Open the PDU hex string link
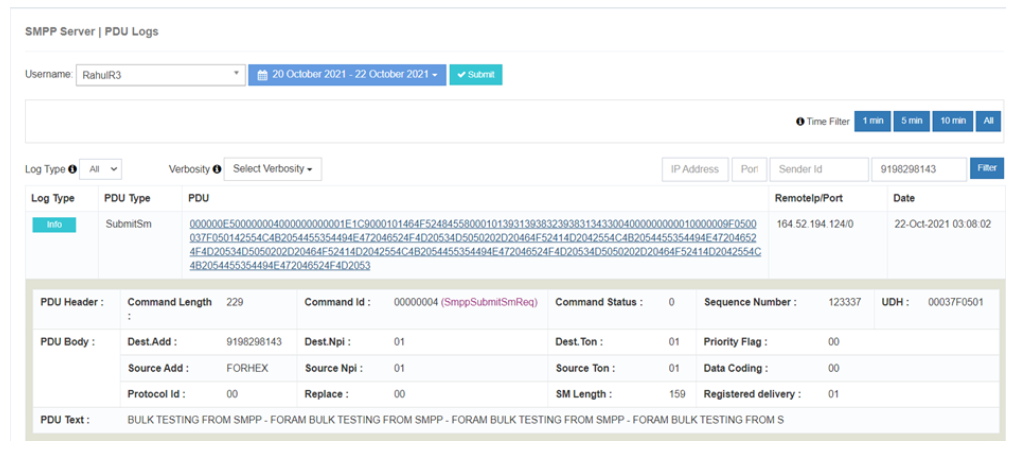The width and height of the screenshot is (1021, 456). 475,245
